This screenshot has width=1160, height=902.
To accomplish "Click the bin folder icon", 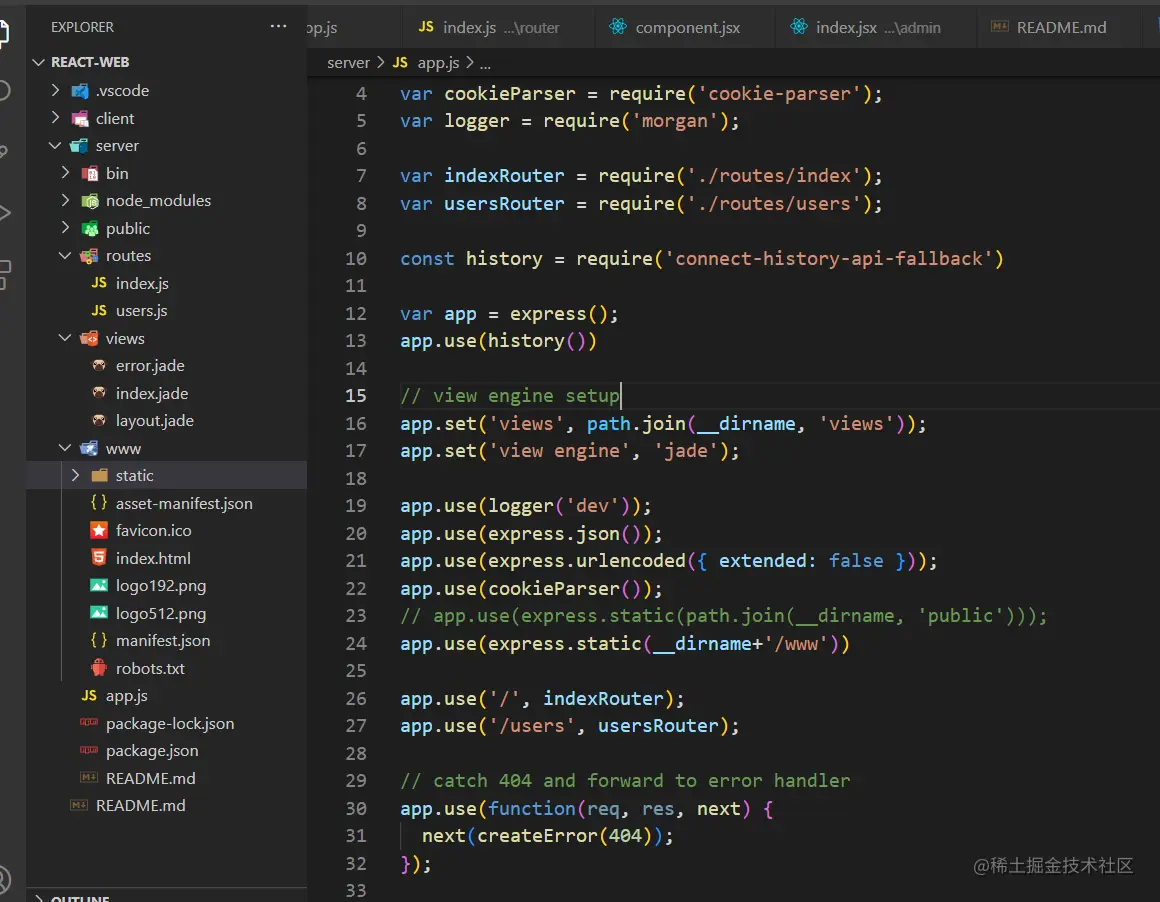I will pos(90,174).
